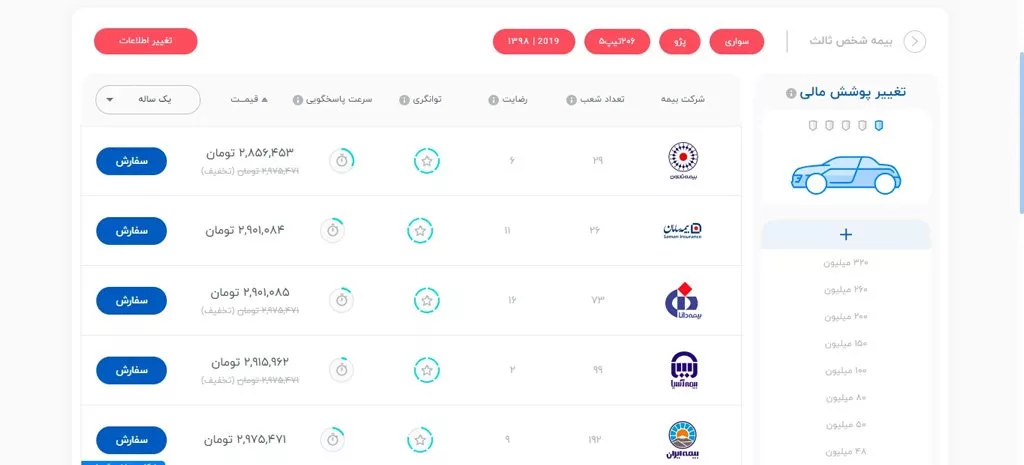Select the ۲۰۰ میلیون coverage option

(x=846, y=317)
